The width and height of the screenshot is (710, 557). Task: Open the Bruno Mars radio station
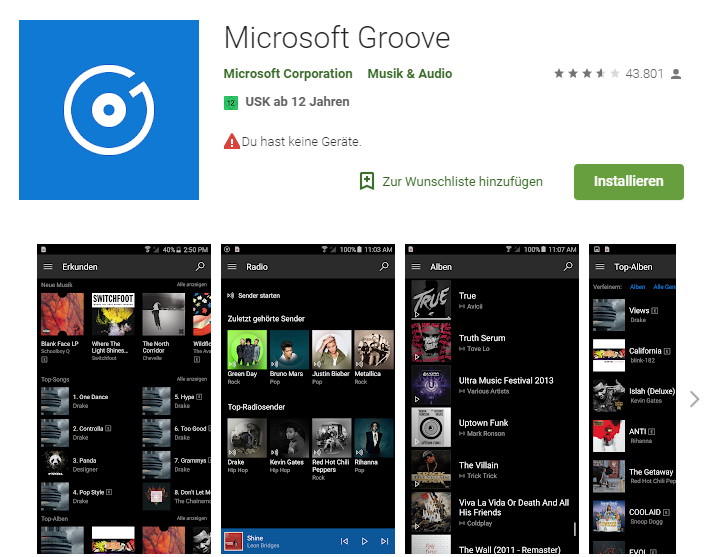[289, 349]
